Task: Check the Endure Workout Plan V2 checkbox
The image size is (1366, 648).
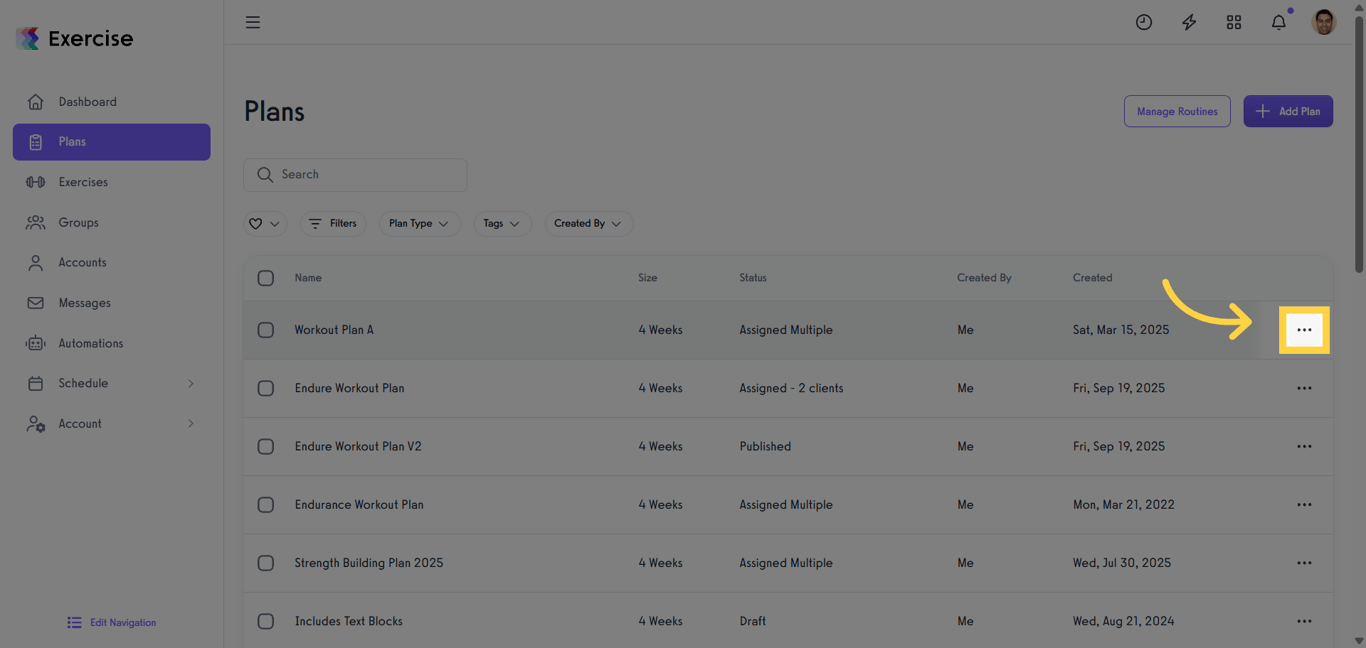Action: click(x=265, y=446)
